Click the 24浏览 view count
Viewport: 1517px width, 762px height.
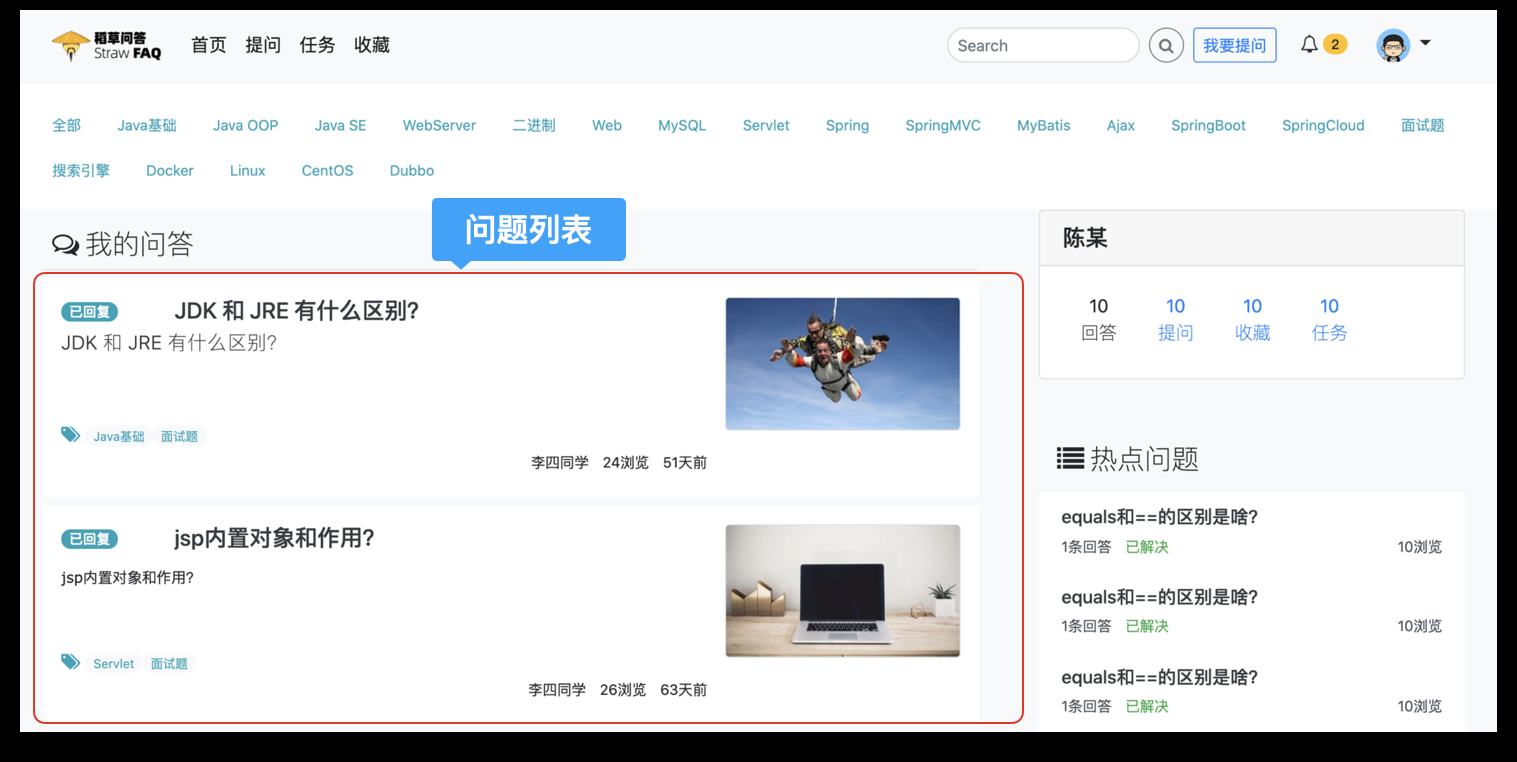click(x=626, y=462)
